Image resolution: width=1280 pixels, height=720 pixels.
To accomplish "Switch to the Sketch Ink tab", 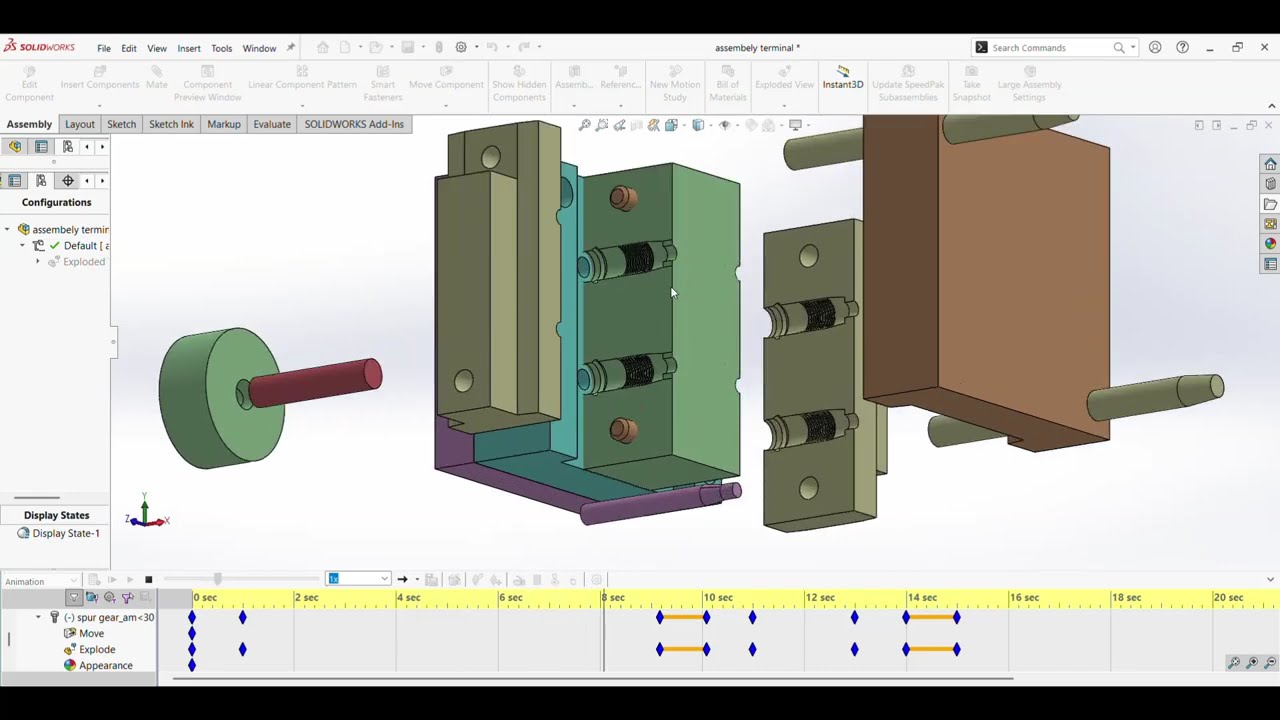I will coord(171,124).
